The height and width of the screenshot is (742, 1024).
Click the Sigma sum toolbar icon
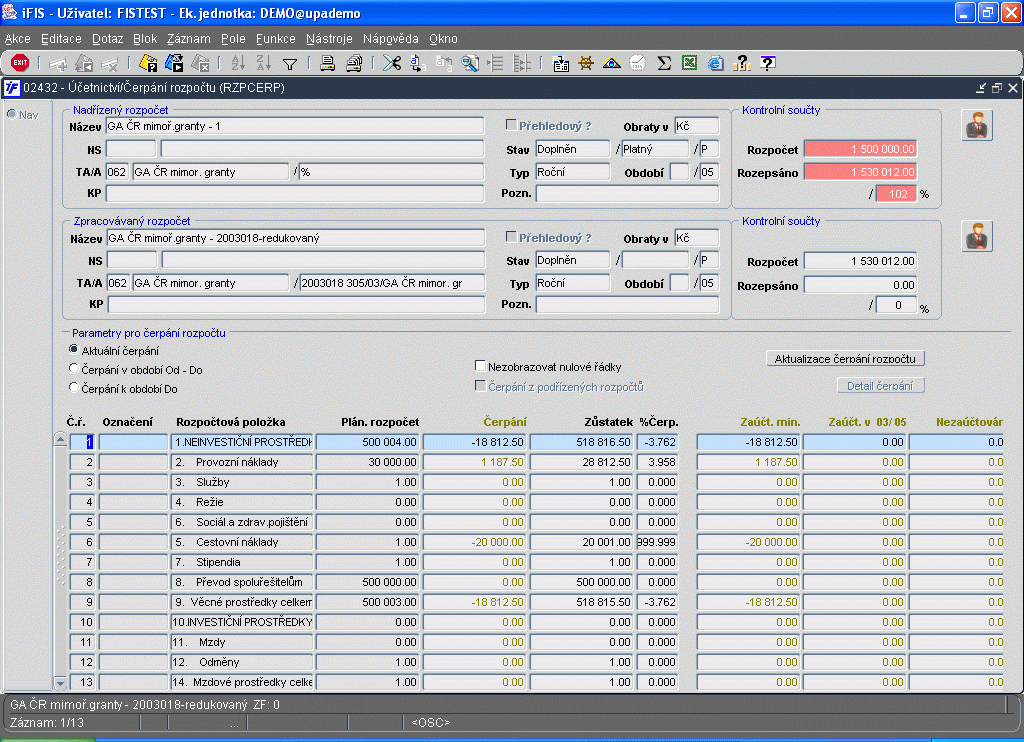tap(663, 63)
